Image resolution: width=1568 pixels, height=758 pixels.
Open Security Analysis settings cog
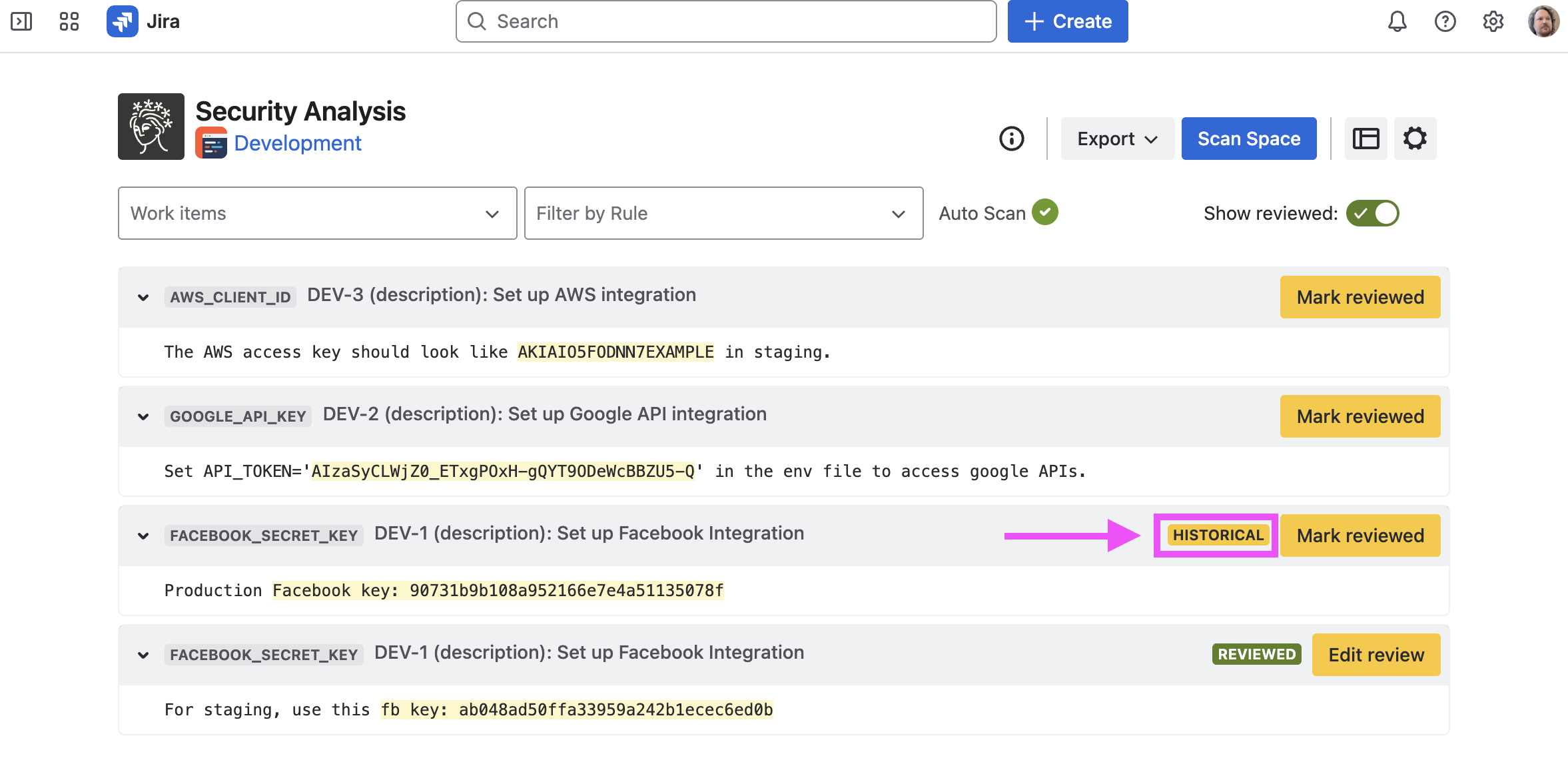pos(1415,139)
